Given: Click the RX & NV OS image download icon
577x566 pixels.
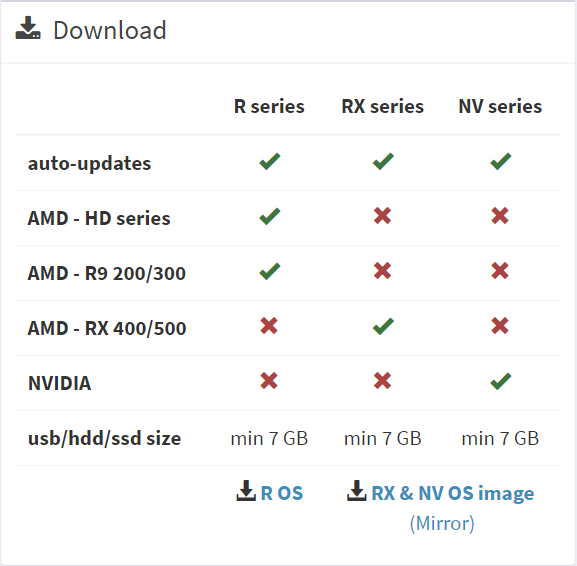Looking at the screenshot, I should pos(357,491).
